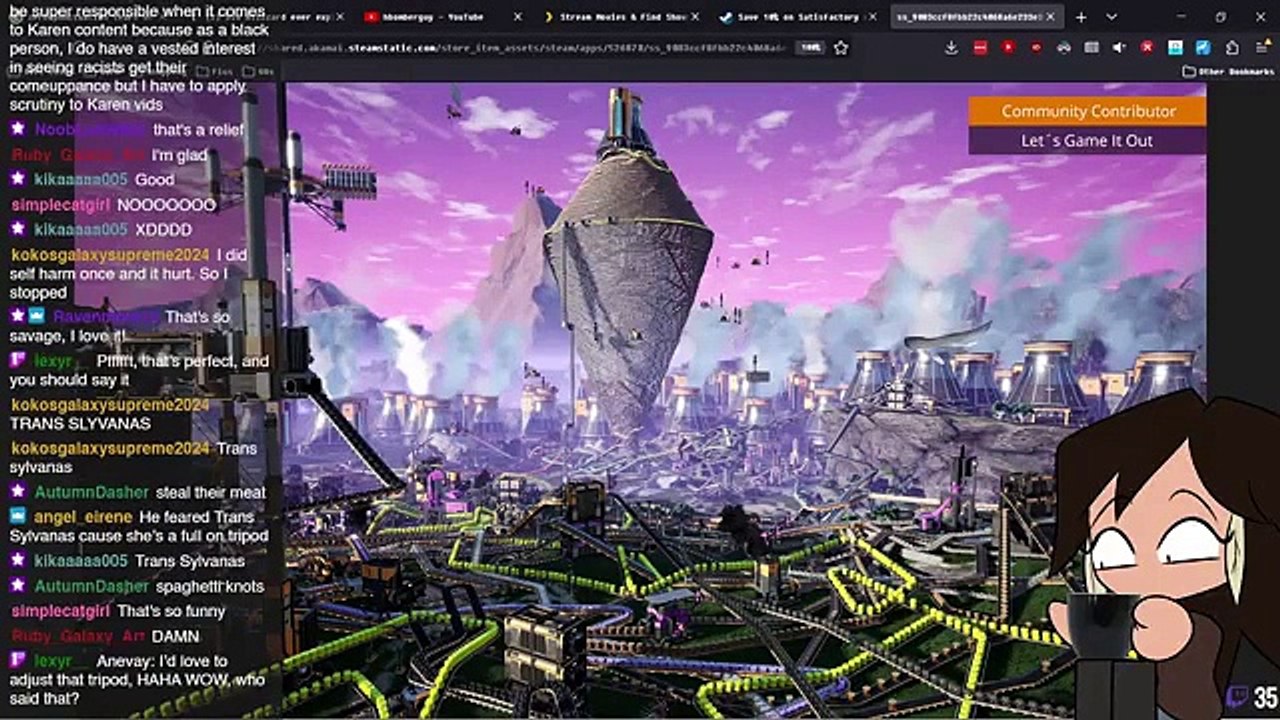1280x720 pixels.
Task: Open the Other Bookmarks folder
Action: point(1229,72)
